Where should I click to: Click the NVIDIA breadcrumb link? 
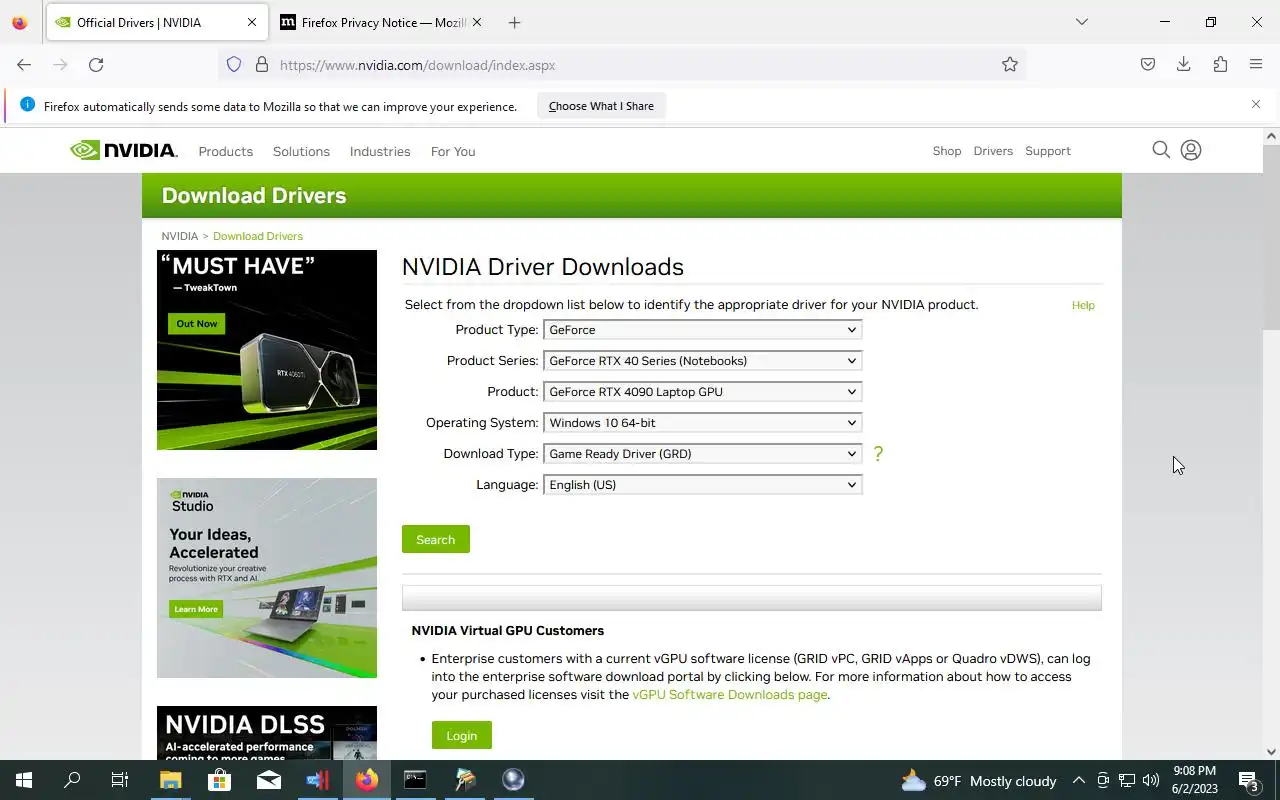(180, 236)
